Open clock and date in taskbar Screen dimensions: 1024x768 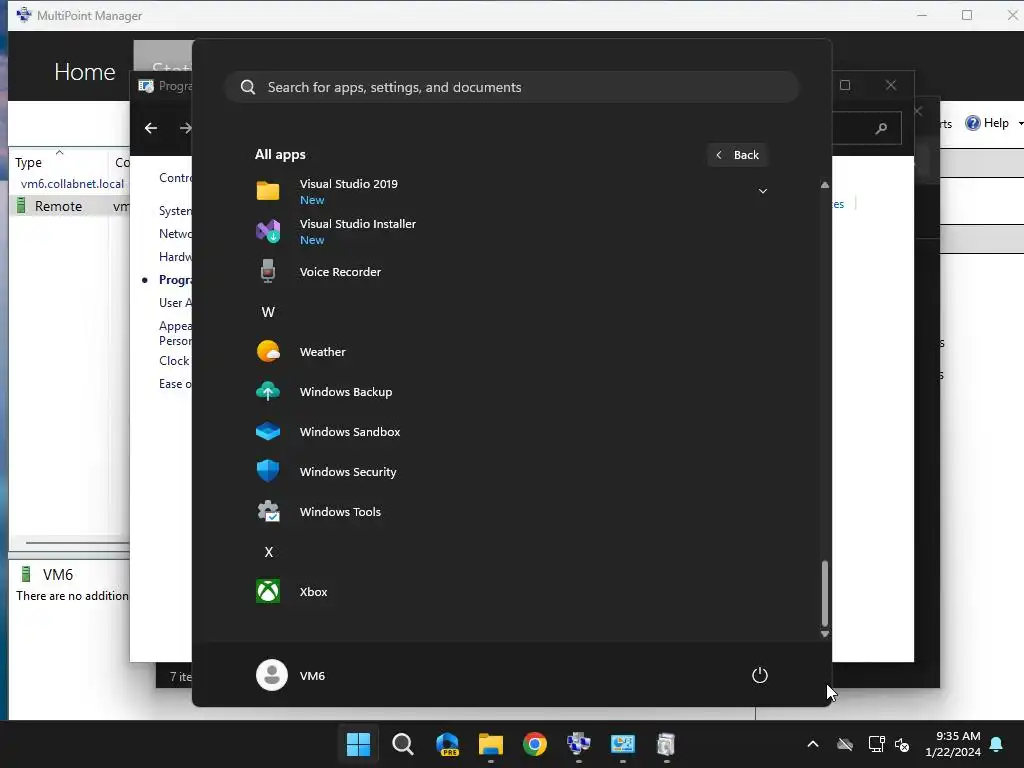click(953, 744)
